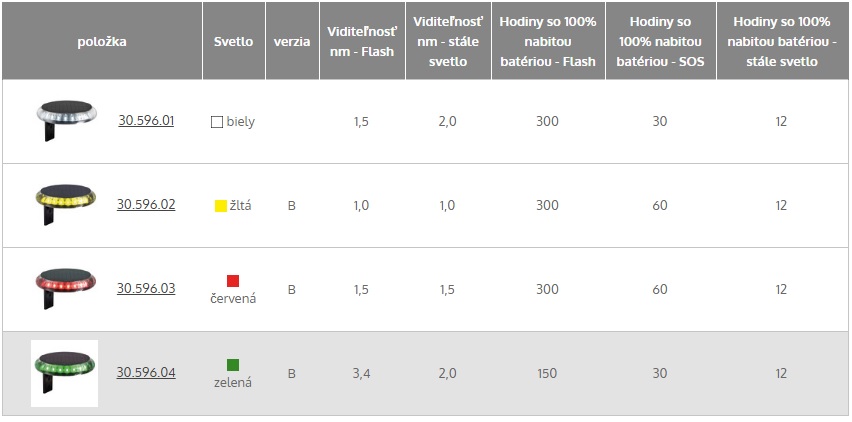Open the yellow light product thumbnail
The height and width of the screenshot is (422, 852).
click(66, 205)
